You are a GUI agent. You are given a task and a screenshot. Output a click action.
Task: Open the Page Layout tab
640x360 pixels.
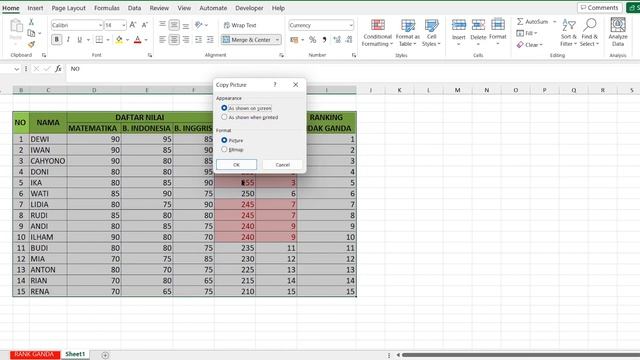pyautogui.click(x=69, y=8)
